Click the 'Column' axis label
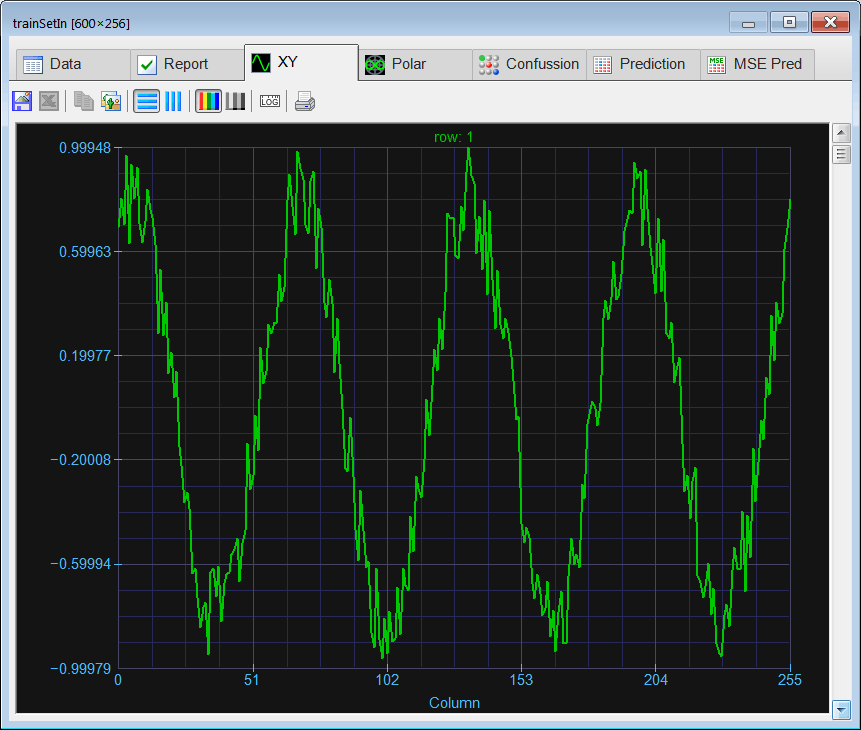Viewport: 861px width, 730px height. point(454,703)
